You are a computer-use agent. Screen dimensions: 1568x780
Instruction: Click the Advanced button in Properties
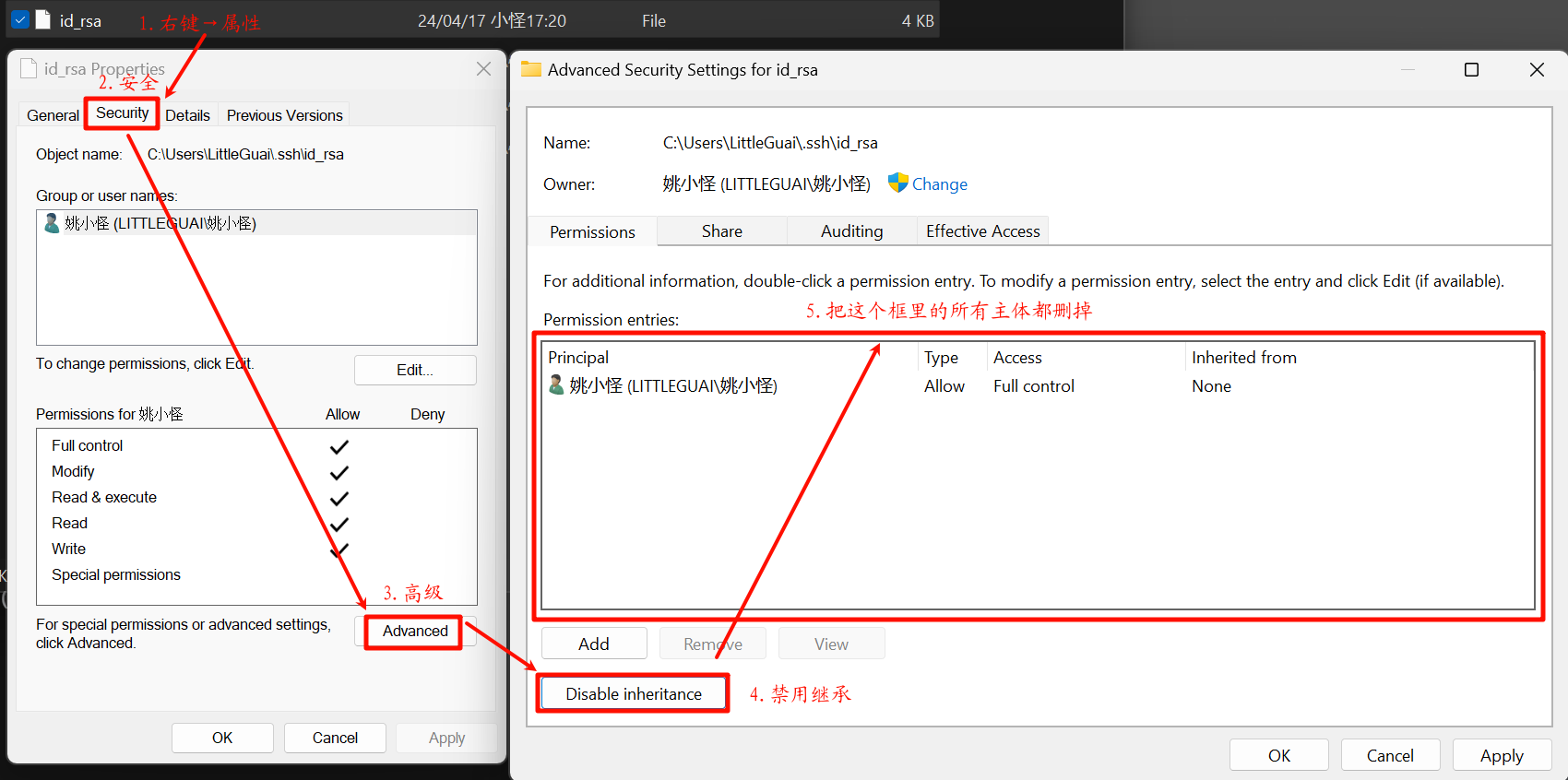coord(415,632)
